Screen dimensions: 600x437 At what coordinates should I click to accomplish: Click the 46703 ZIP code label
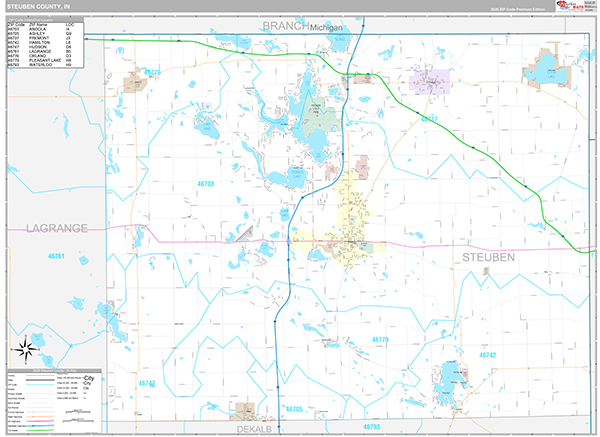point(205,184)
